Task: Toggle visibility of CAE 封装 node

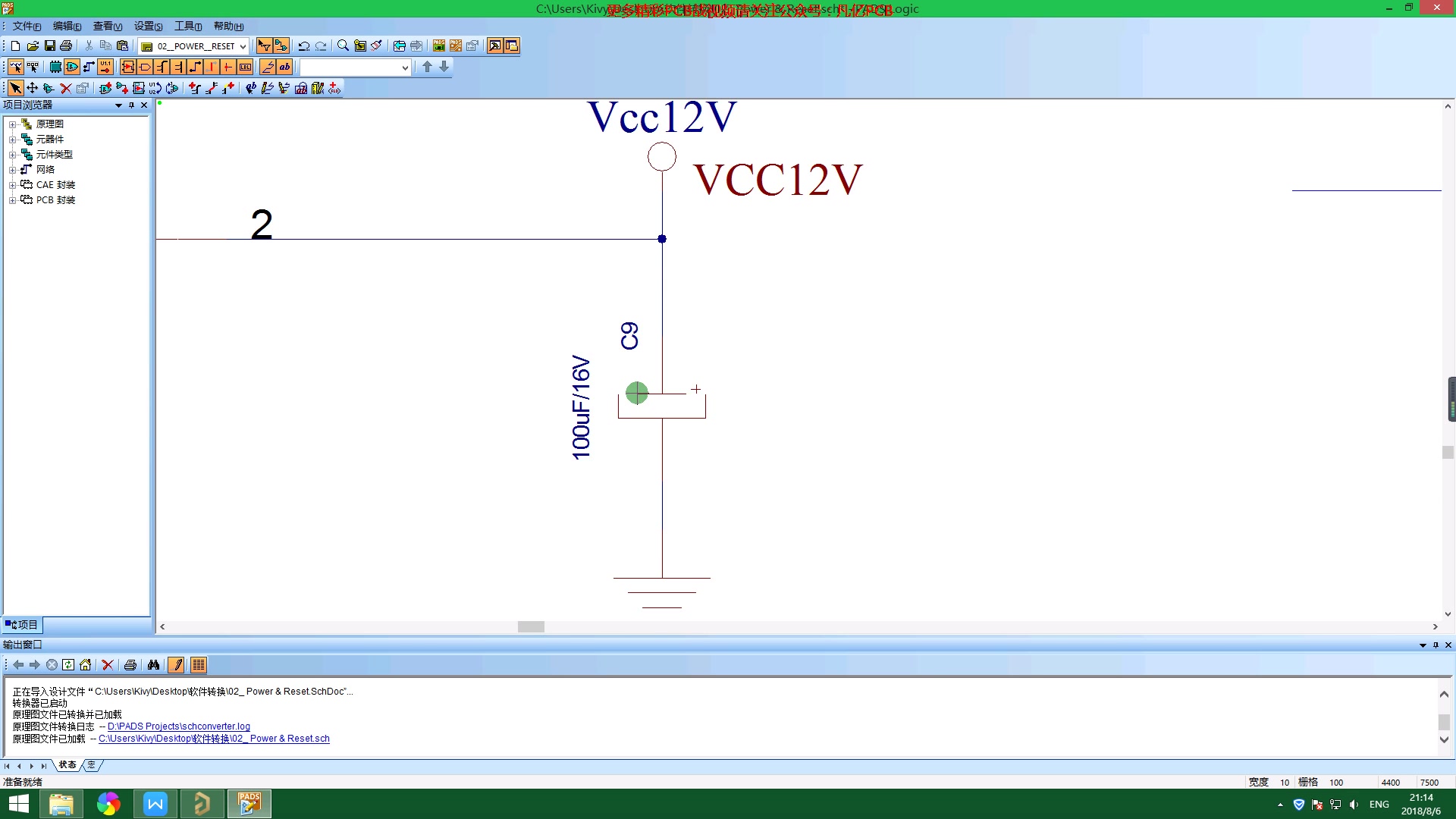Action: (12, 184)
